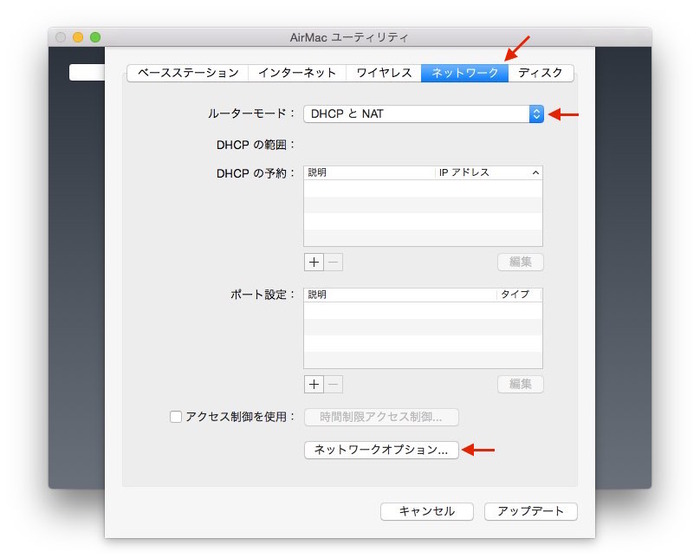Click the ネットワーク tab

tap(465, 73)
